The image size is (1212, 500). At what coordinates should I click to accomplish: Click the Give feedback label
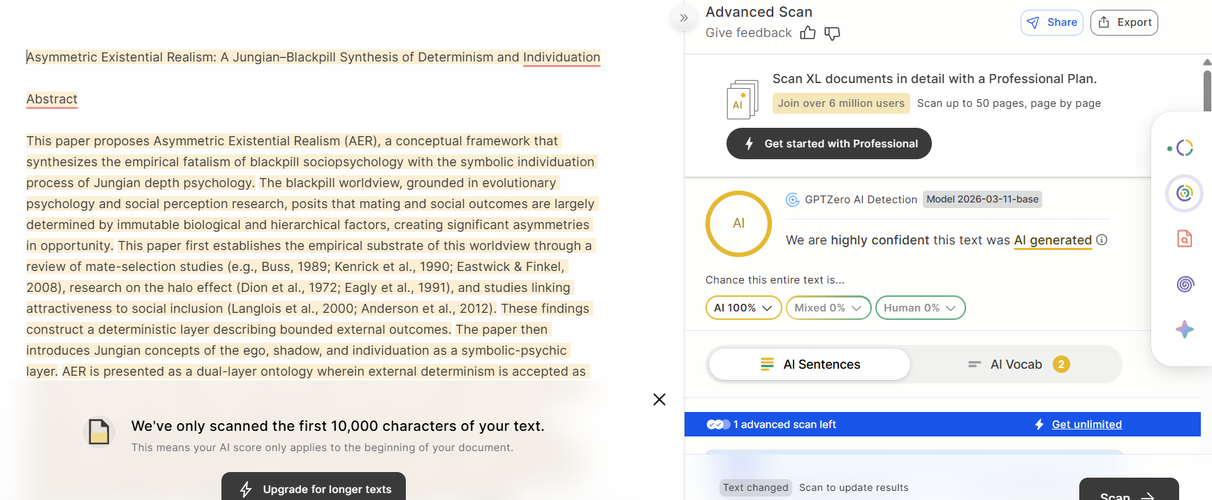[x=748, y=33]
